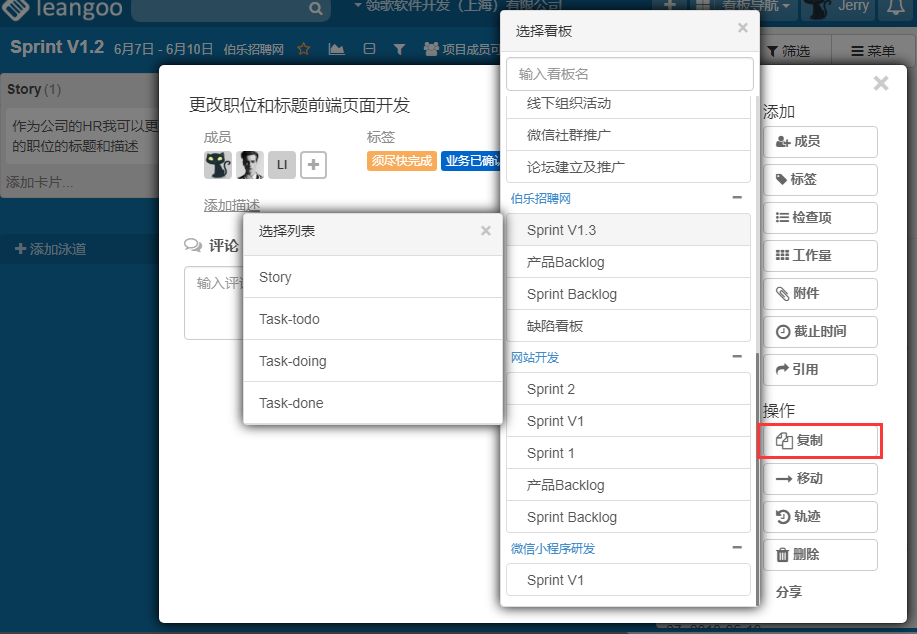
Task: Choose Sprint V1.3 board
Action: 628,230
